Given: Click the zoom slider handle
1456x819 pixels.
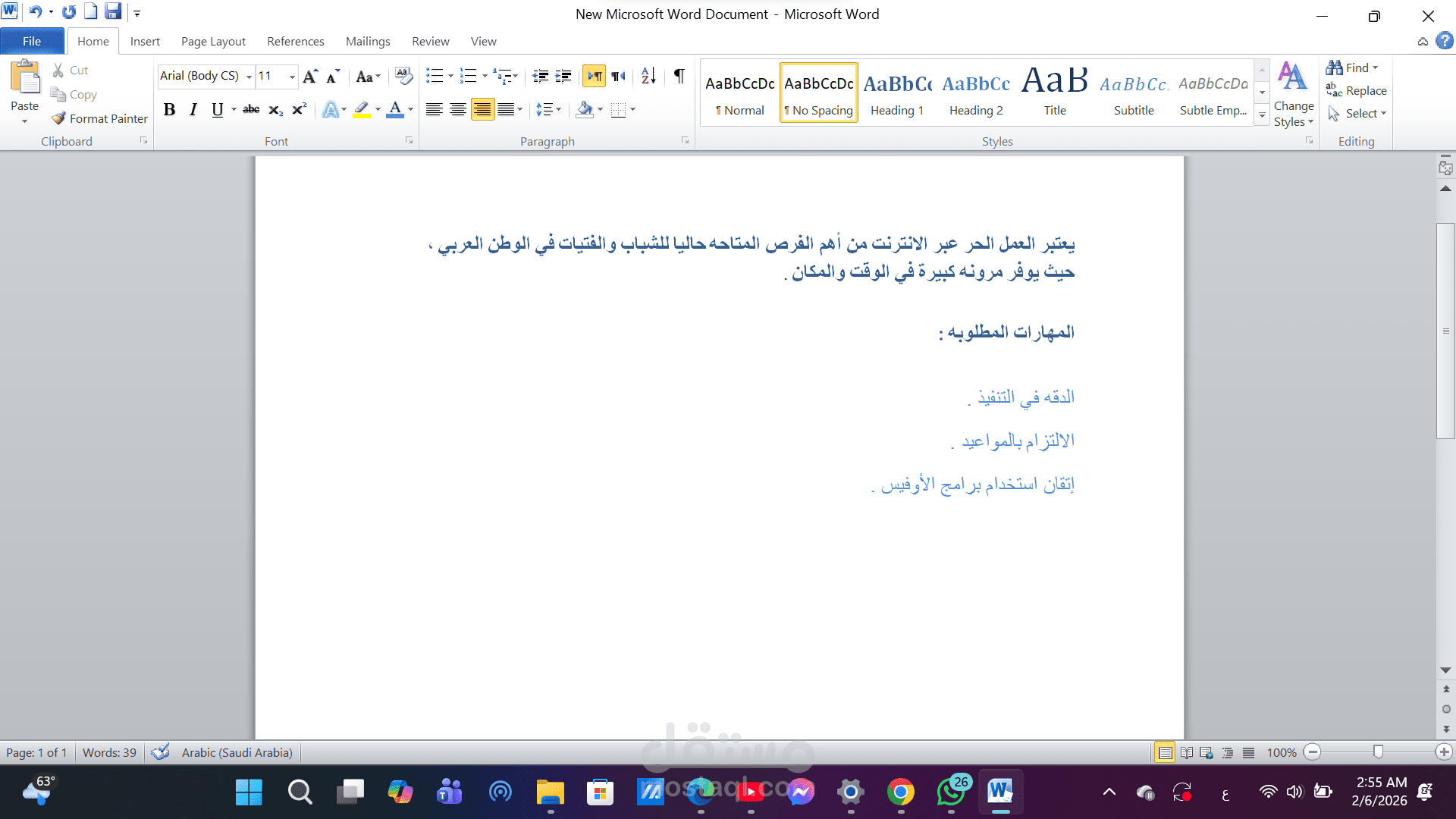Looking at the screenshot, I should pyautogui.click(x=1378, y=752).
